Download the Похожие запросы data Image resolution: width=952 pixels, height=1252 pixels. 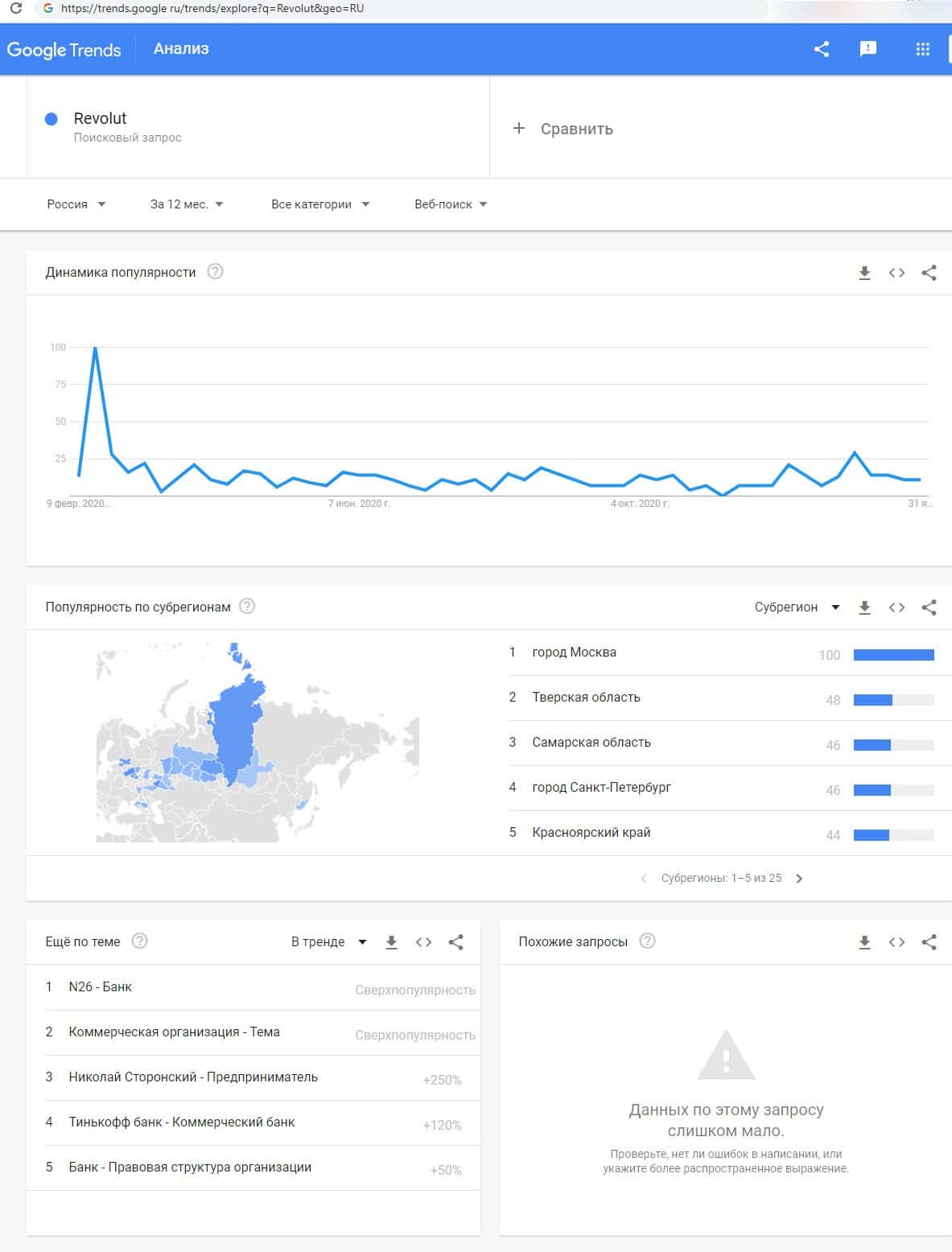[x=864, y=942]
